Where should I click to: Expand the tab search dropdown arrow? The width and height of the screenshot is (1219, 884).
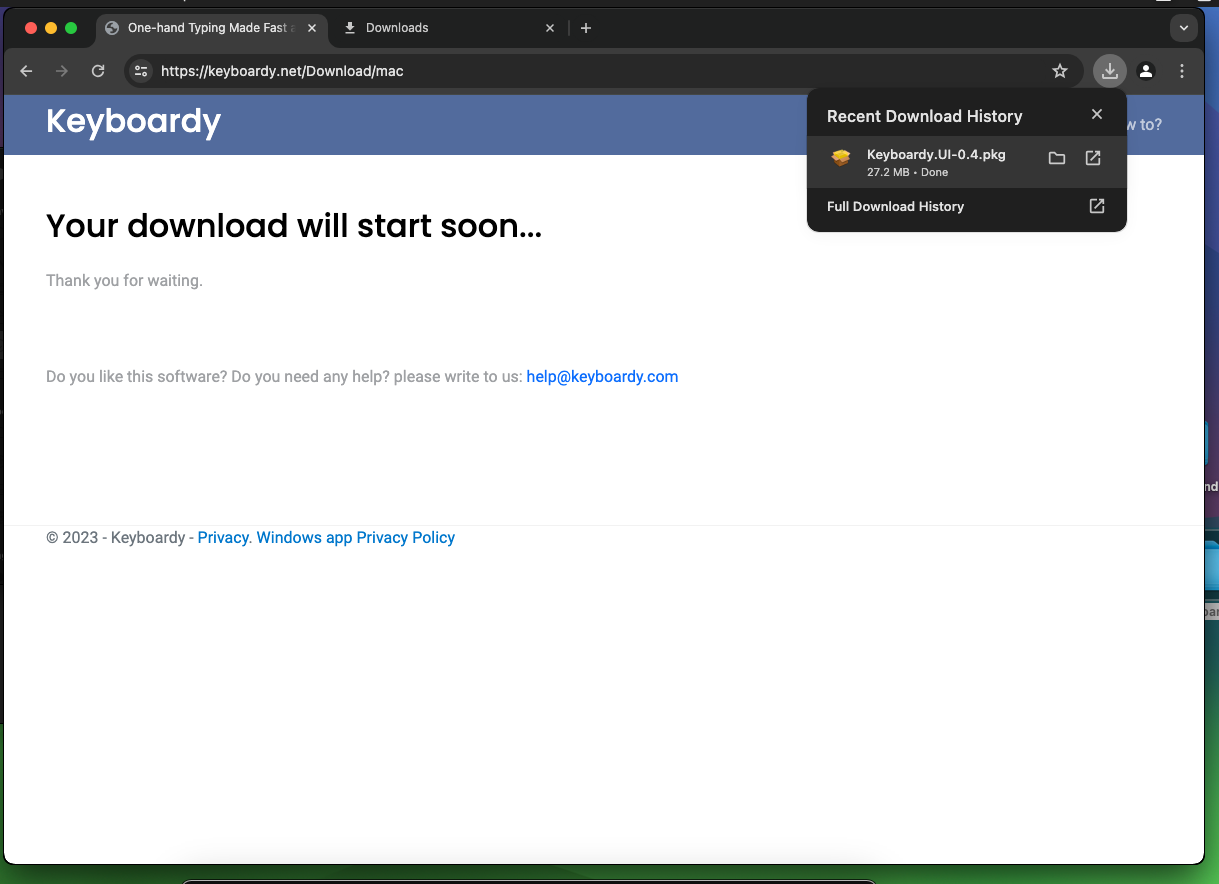click(1184, 28)
